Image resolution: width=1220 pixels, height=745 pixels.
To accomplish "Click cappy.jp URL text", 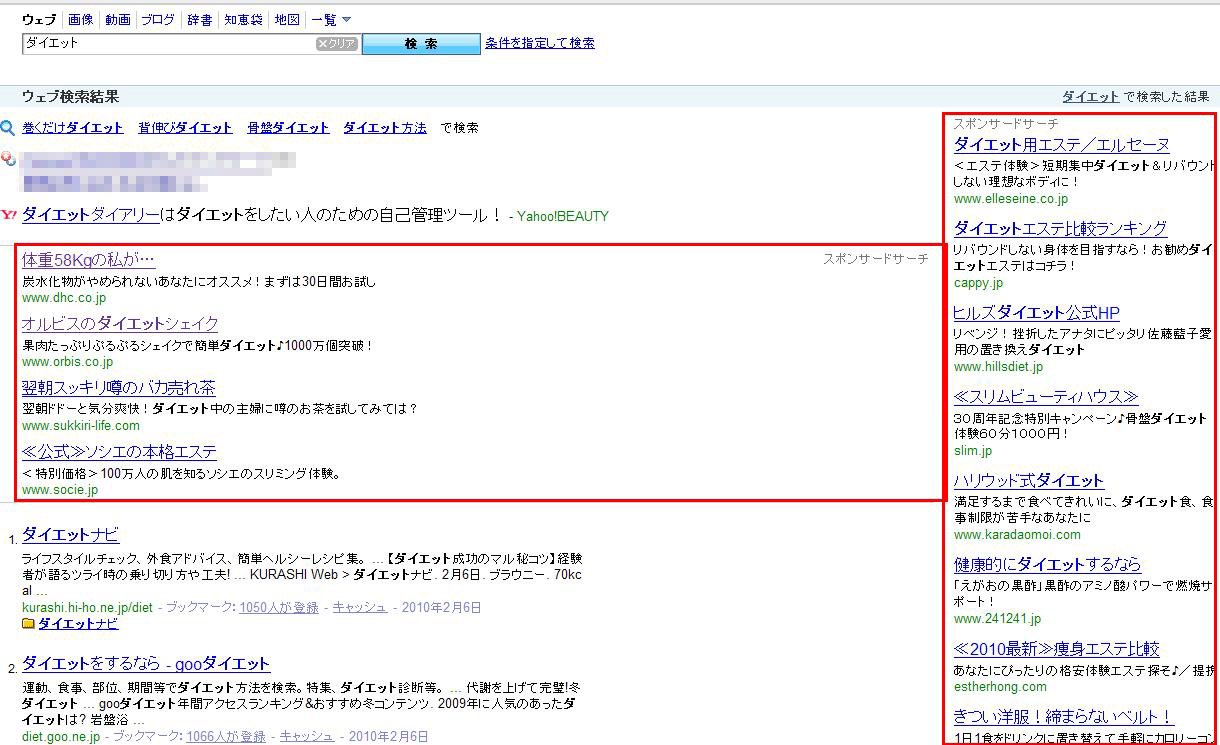I will pos(978,283).
